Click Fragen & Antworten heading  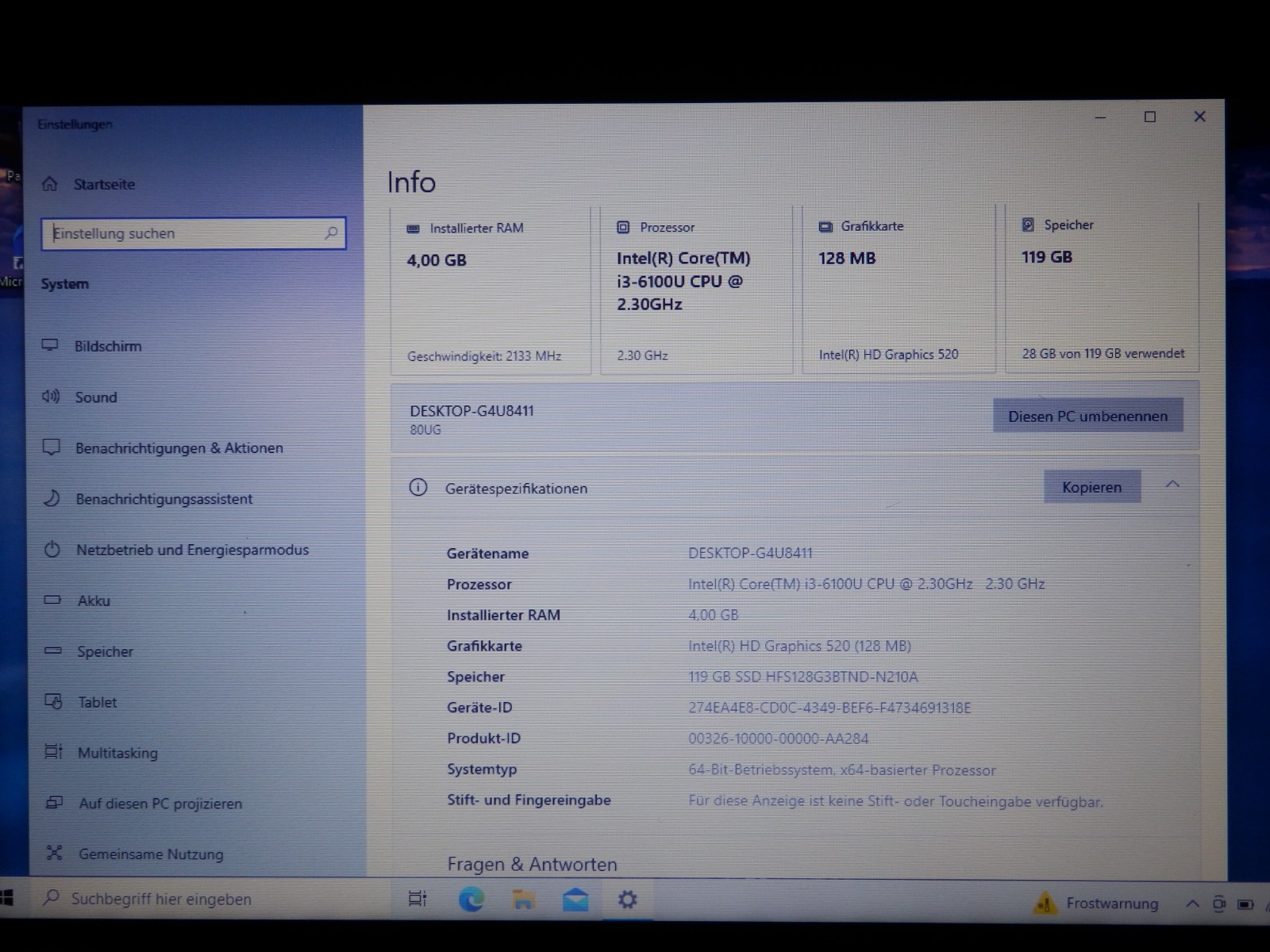[532, 864]
